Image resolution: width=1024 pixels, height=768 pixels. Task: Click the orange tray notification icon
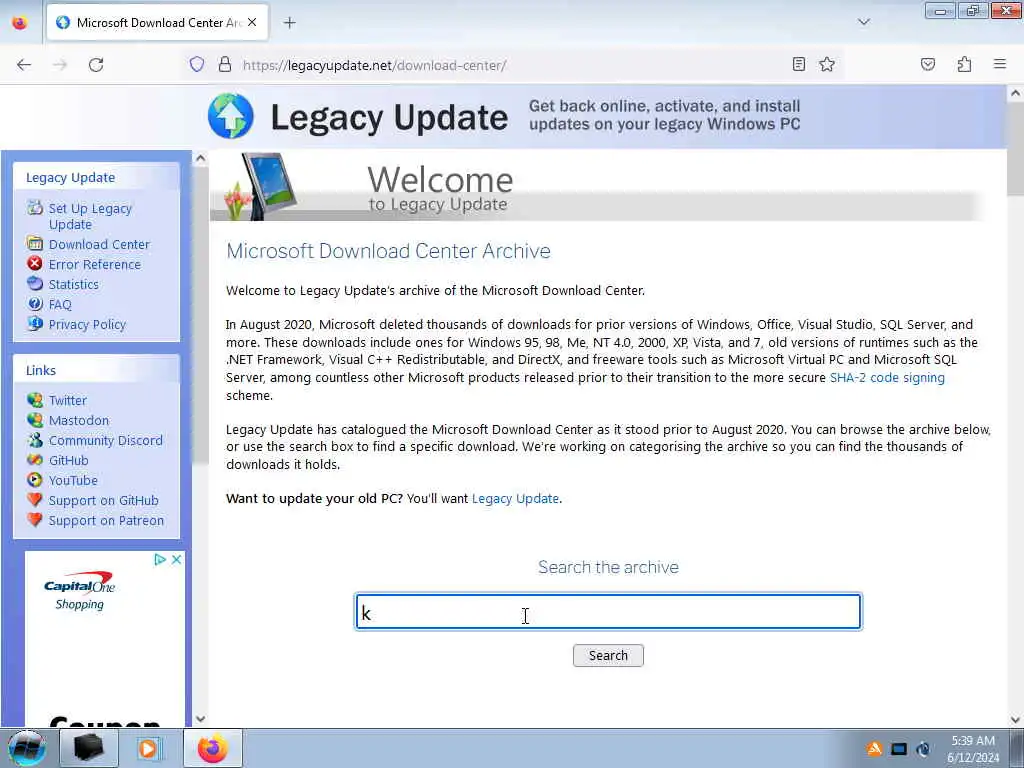(x=874, y=749)
